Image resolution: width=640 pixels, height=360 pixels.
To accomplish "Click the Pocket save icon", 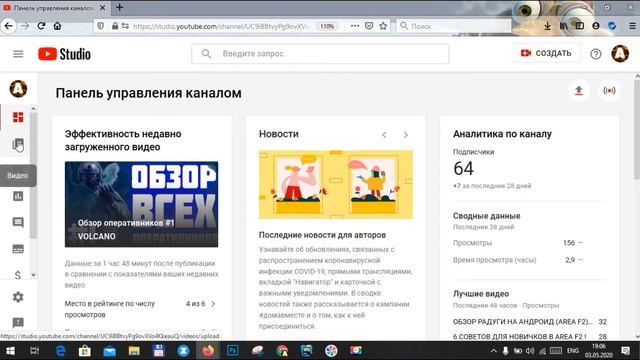I will point(369,26).
